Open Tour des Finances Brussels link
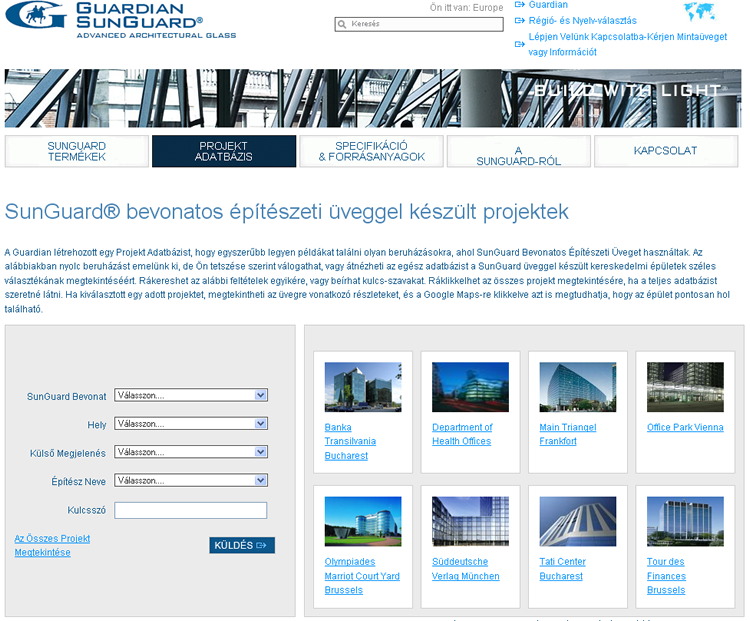Screen dimensions: 750x621 666,576
